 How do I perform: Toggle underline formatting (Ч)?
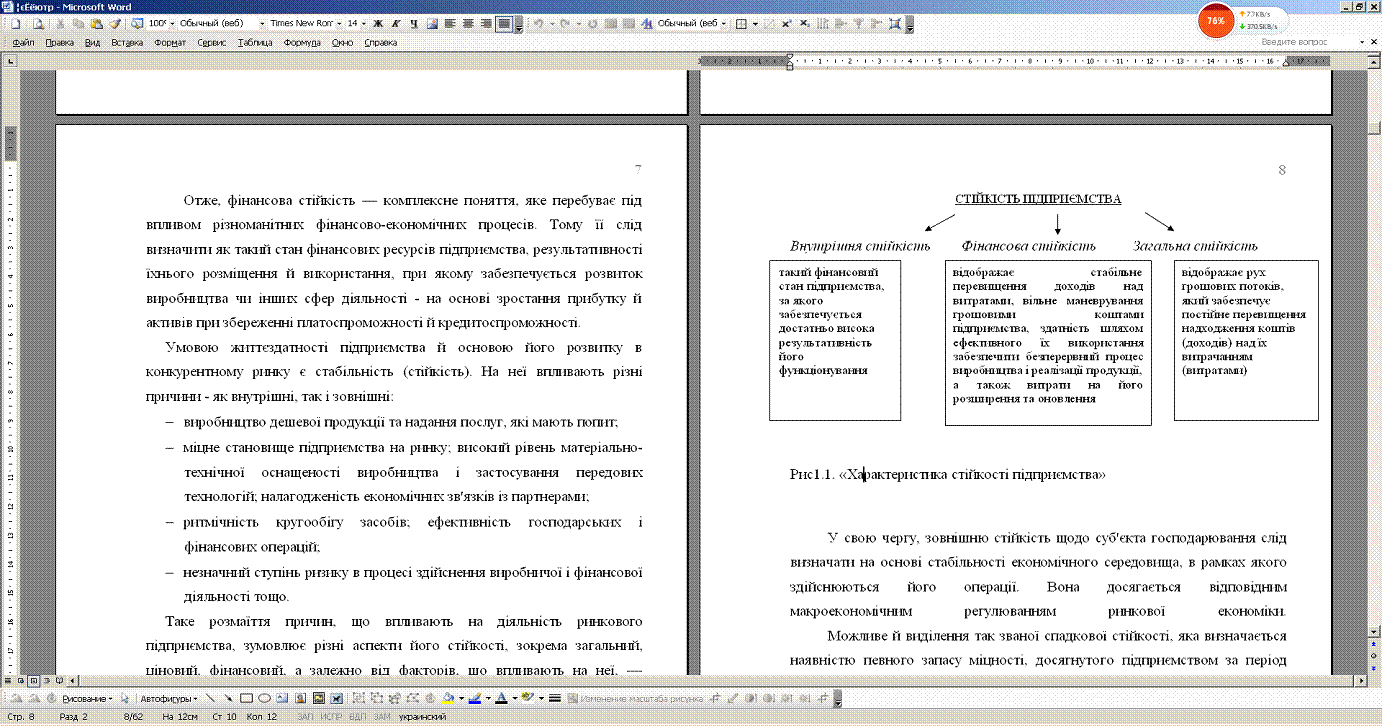[414, 23]
